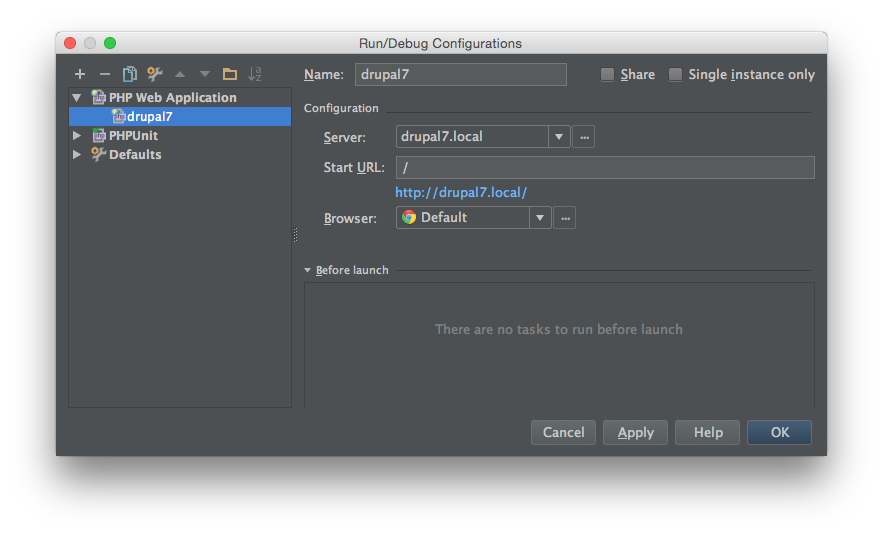Open server settings ellipsis button
This screenshot has height=536, width=883.
coord(584,137)
